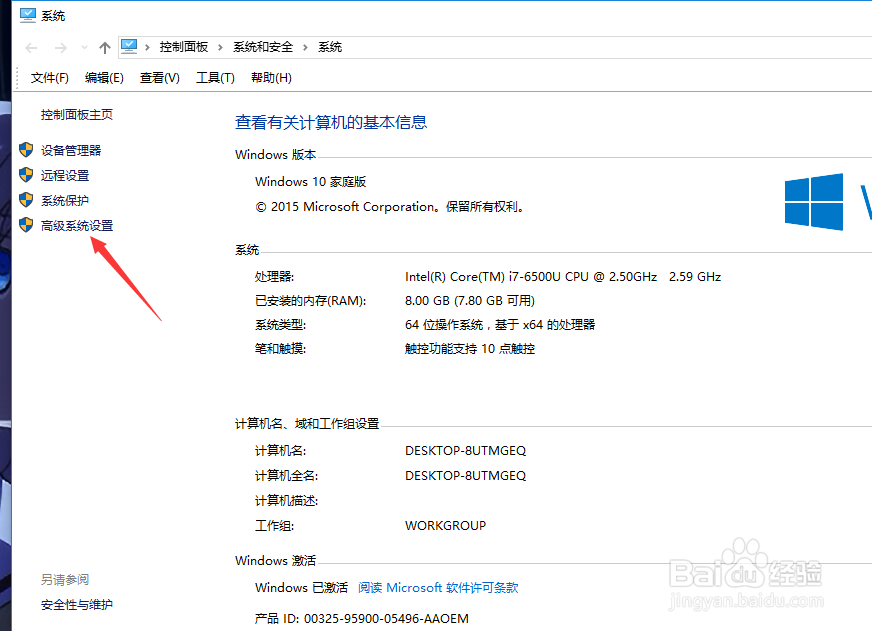
Task: Go up one level with the Up arrow
Action: click(105, 48)
